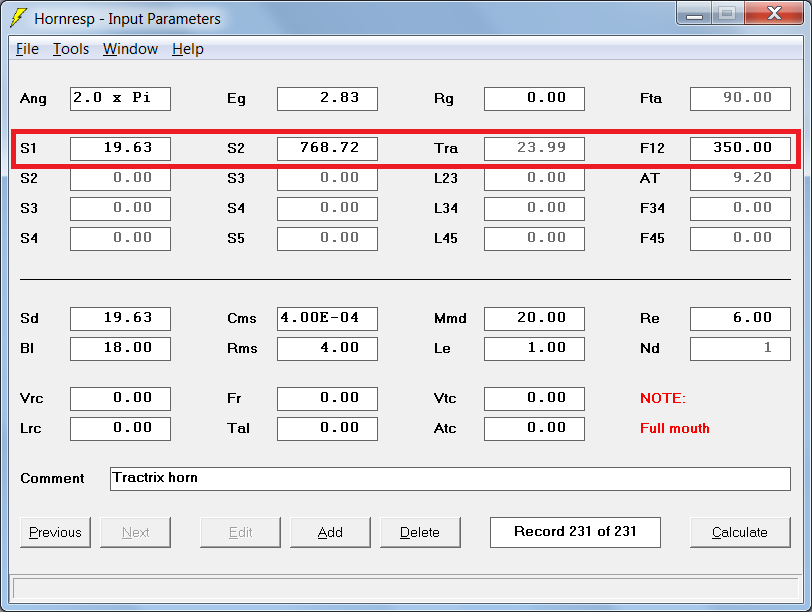
Task: Click the S5 input field
Action: click(327, 239)
